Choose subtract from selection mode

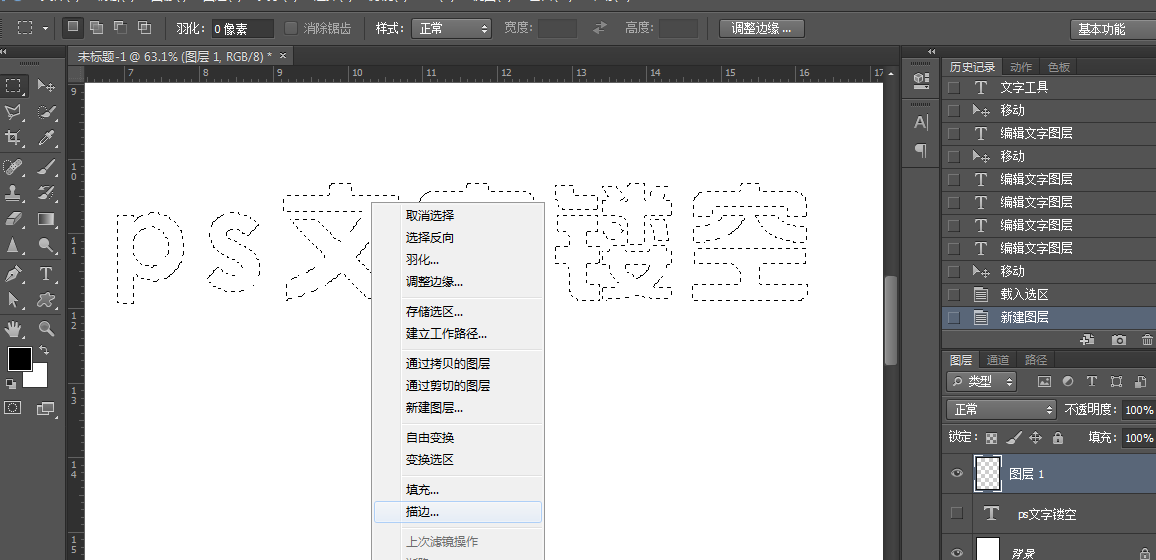[x=120, y=28]
